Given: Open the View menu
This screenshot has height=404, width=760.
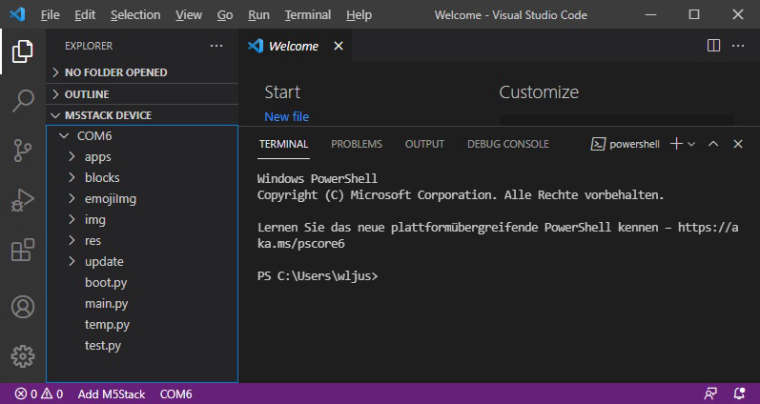Looking at the screenshot, I should (189, 15).
